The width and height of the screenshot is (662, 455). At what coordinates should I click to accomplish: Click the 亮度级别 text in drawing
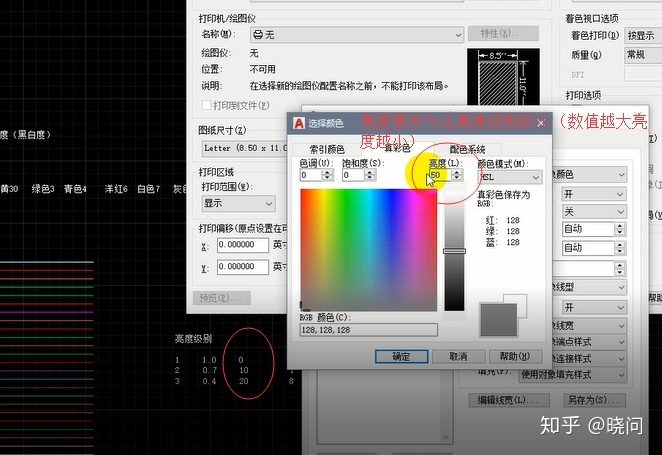193,339
